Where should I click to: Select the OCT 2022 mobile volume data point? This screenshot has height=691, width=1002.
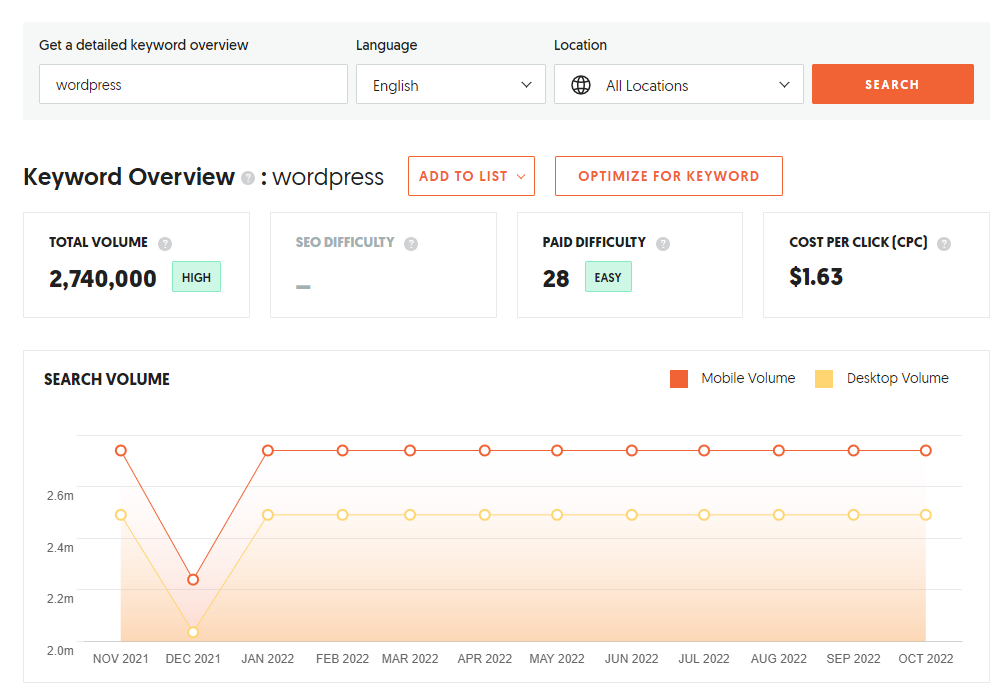[x=925, y=451]
